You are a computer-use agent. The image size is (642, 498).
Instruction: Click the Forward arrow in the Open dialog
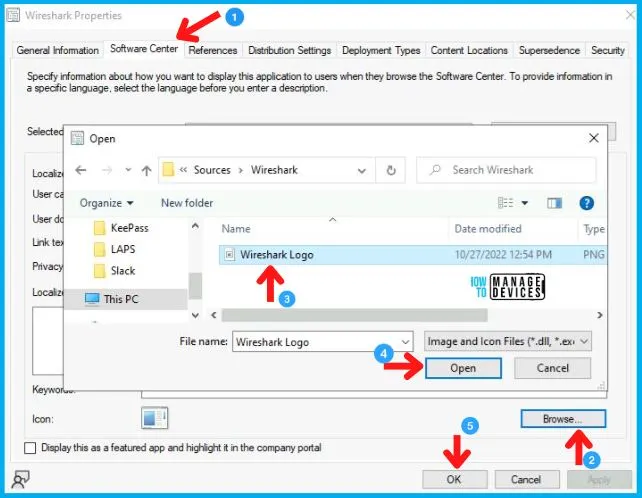tap(107, 170)
